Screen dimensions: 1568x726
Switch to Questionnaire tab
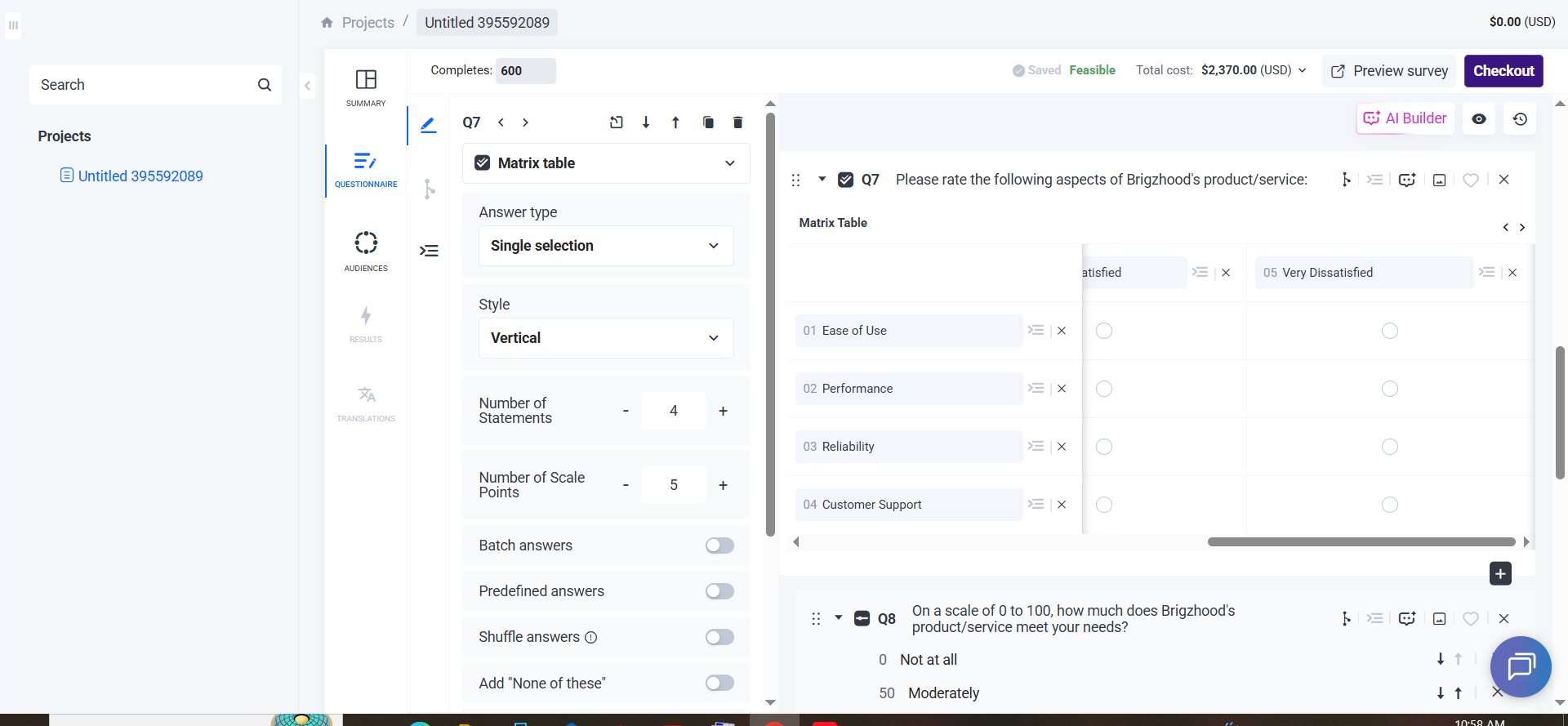[366, 171]
